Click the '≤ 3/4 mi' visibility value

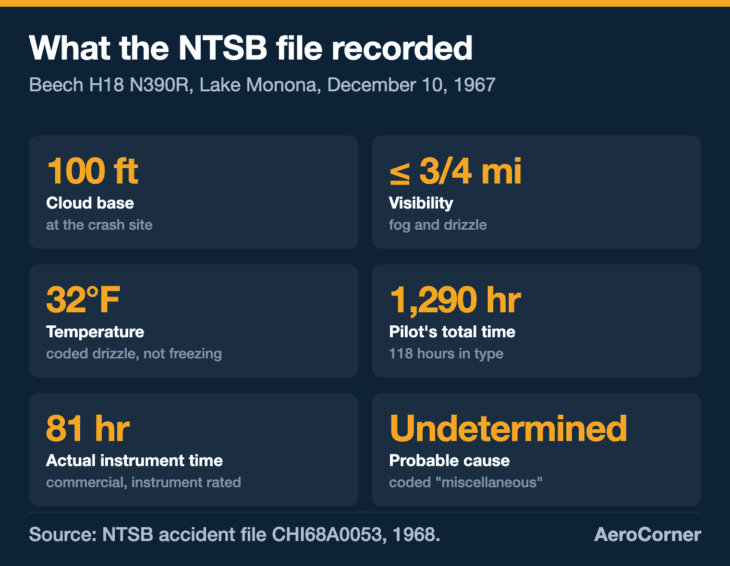[455, 171]
